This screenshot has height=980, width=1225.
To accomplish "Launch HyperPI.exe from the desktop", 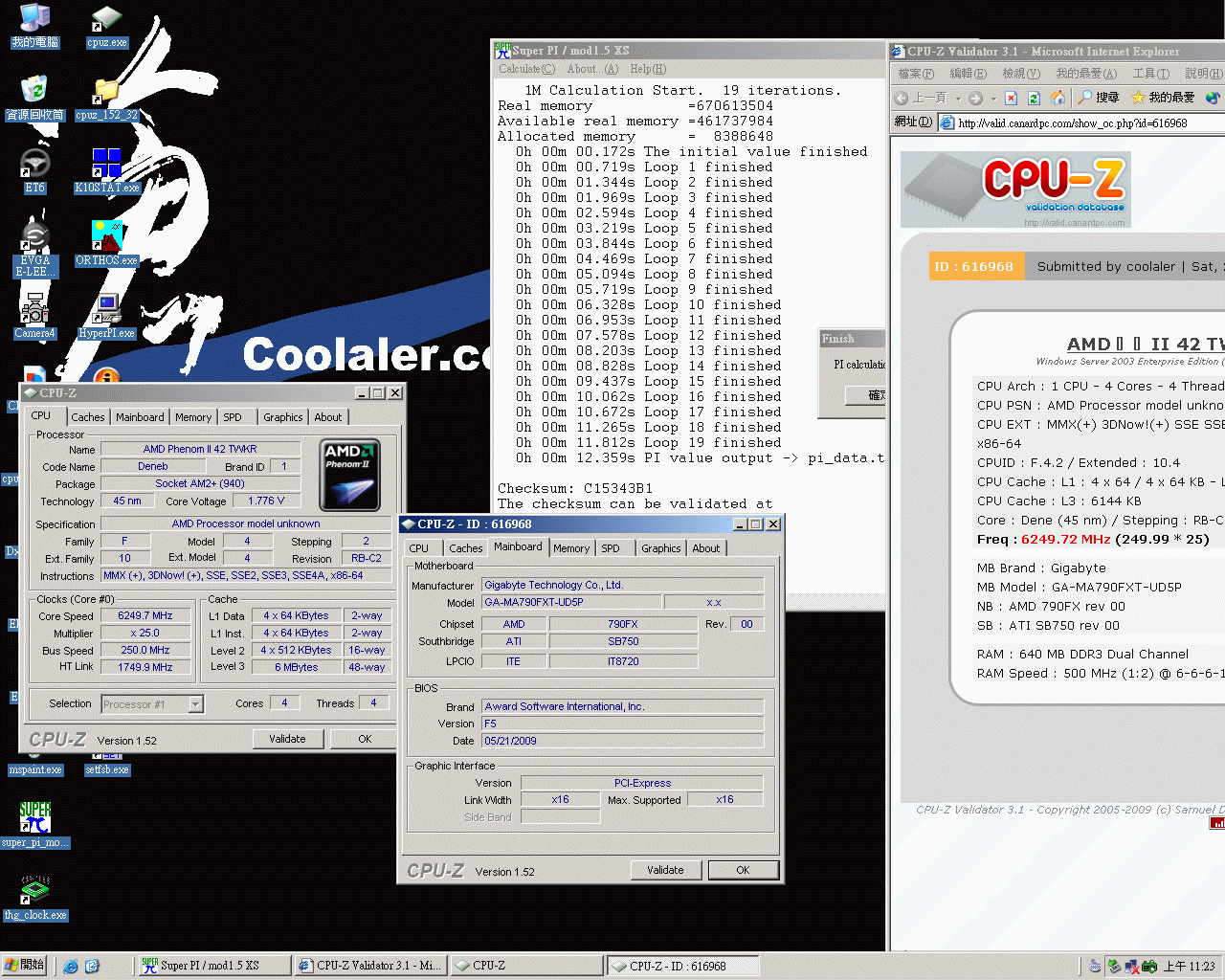I will pyautogui.click(x=106, y=317).
